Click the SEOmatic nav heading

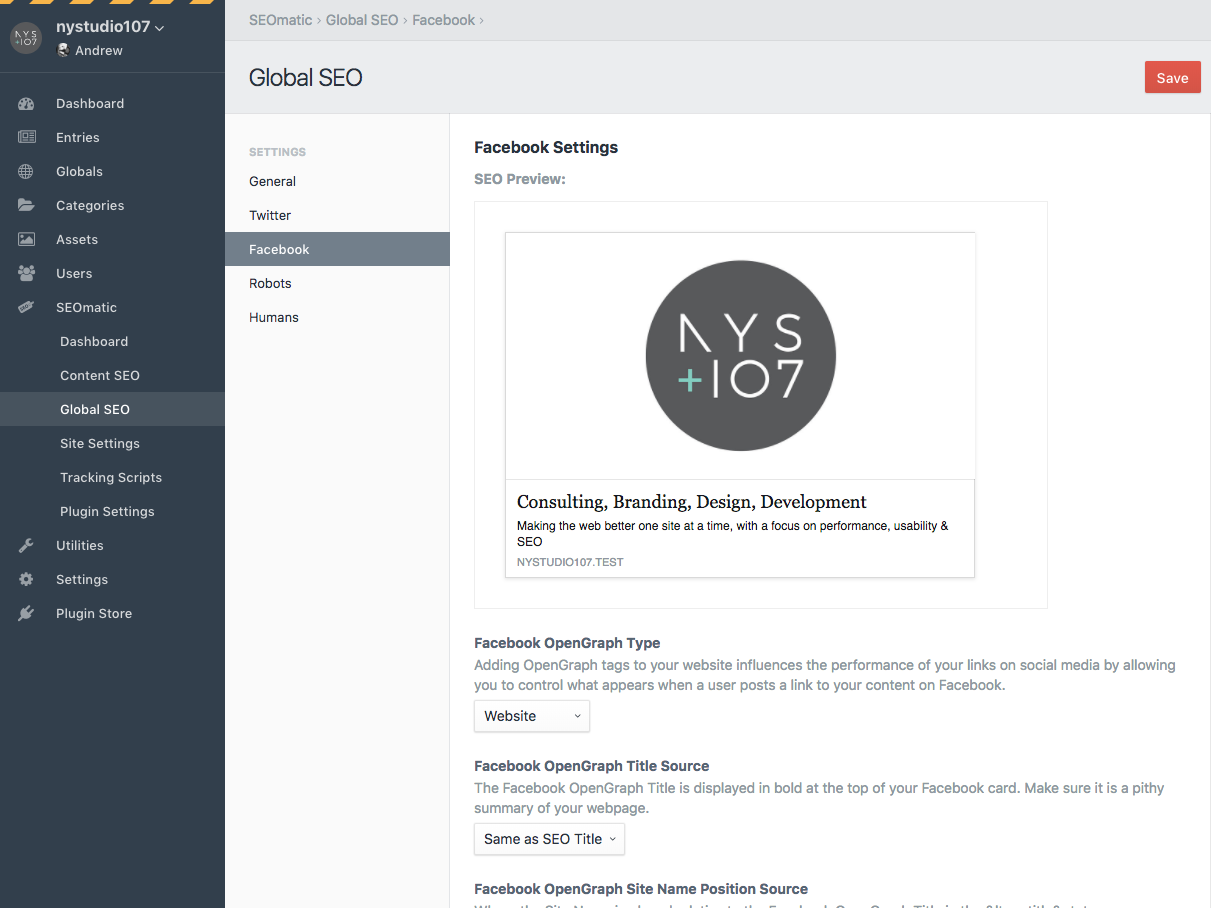coord(86,307)
